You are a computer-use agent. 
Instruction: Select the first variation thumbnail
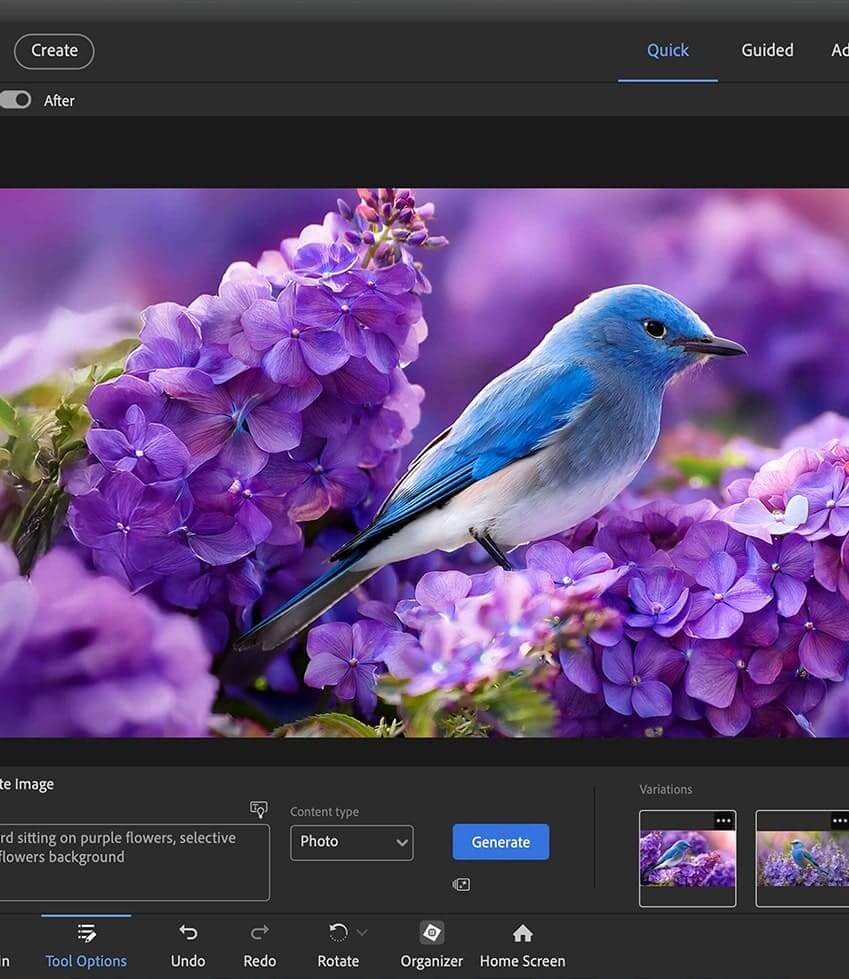[687, 859]
